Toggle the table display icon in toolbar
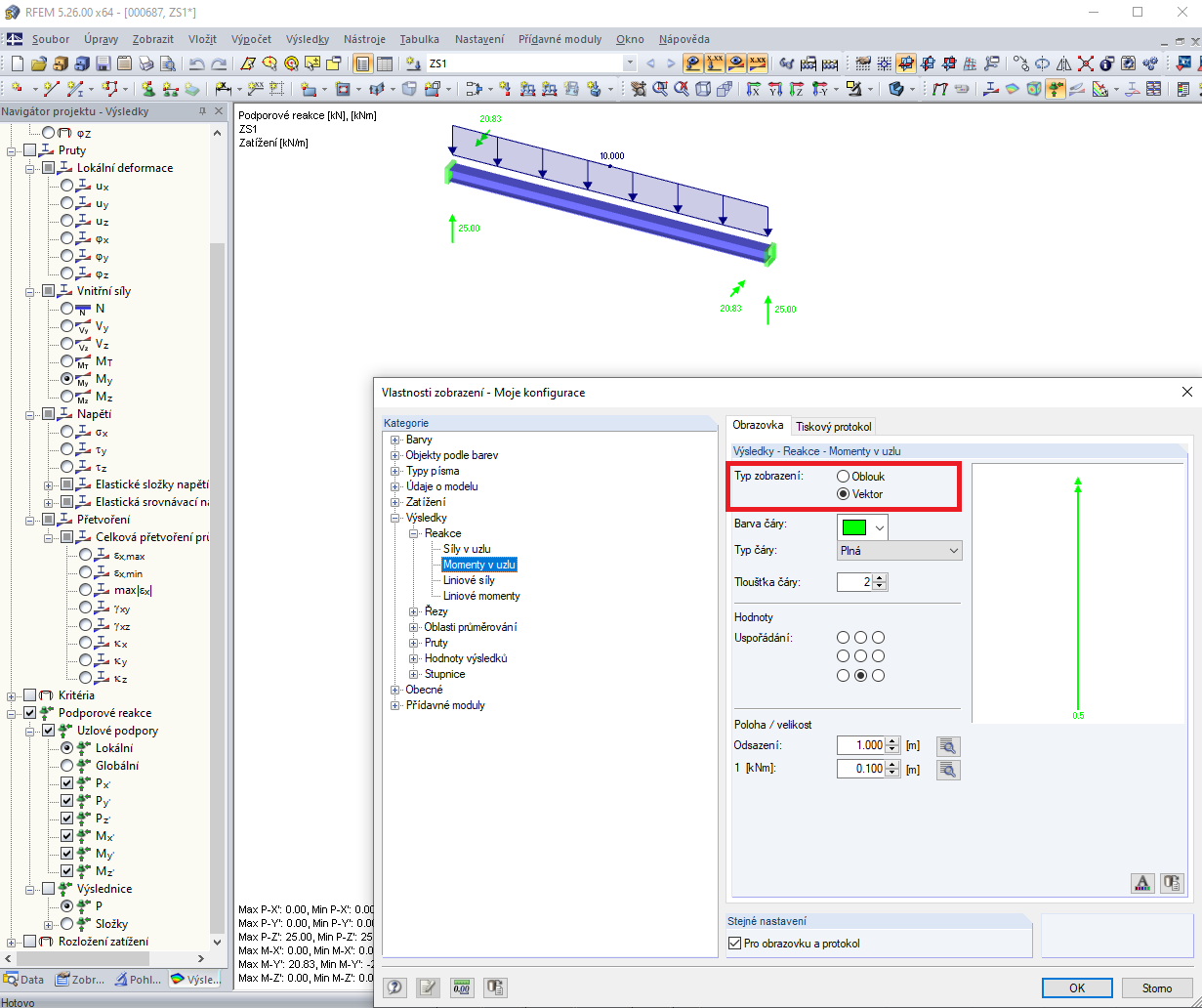 [385, 63]
